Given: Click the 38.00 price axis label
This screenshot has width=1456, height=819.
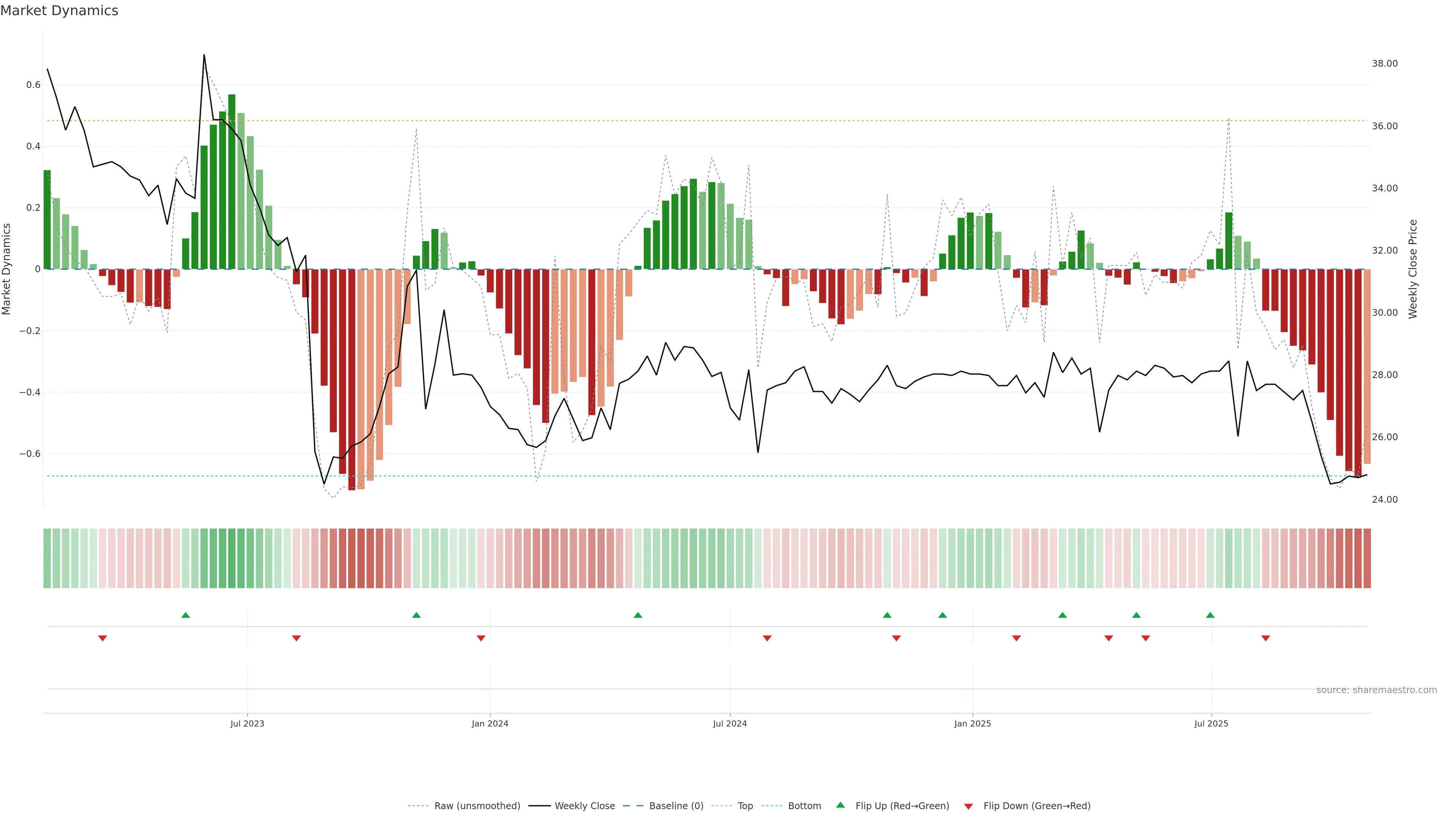Looking at the screenshot, I should [x=1384, y=63].
